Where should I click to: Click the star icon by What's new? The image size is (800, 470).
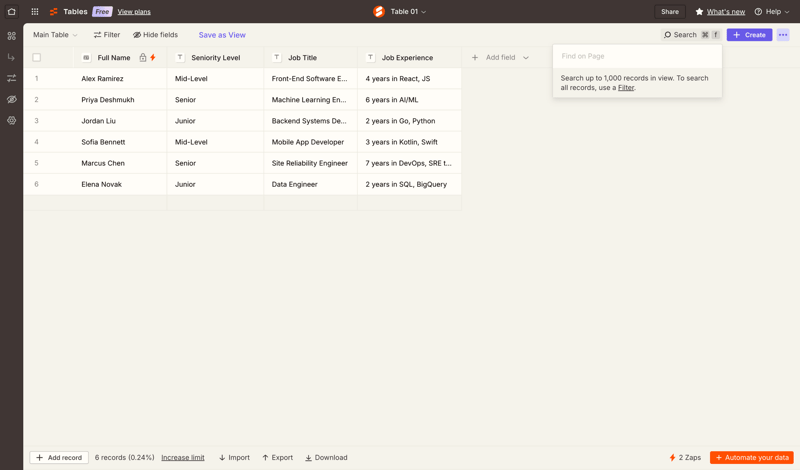click(699, 11)
